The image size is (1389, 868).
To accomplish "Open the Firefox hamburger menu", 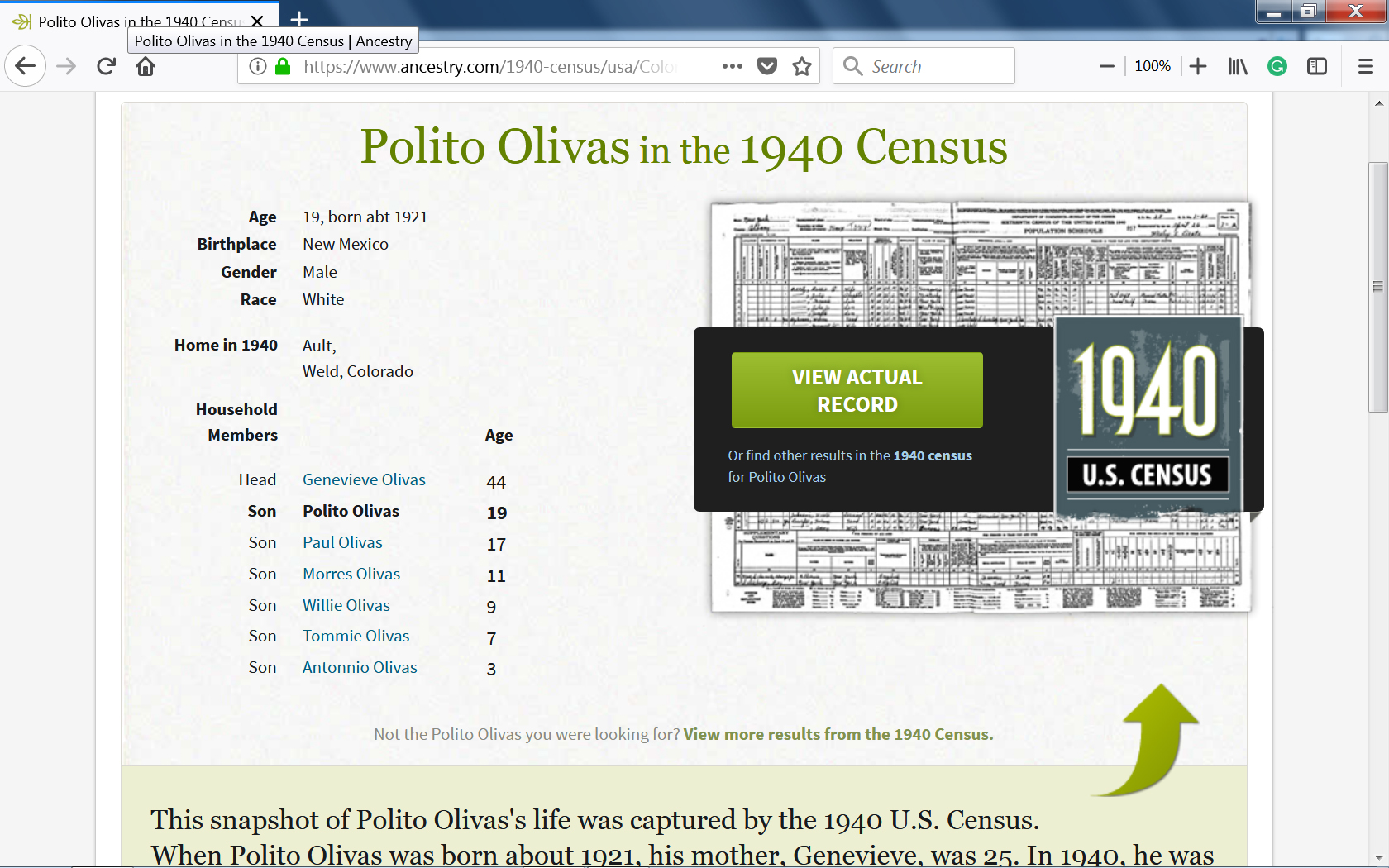I will (x=1366, y=66).
